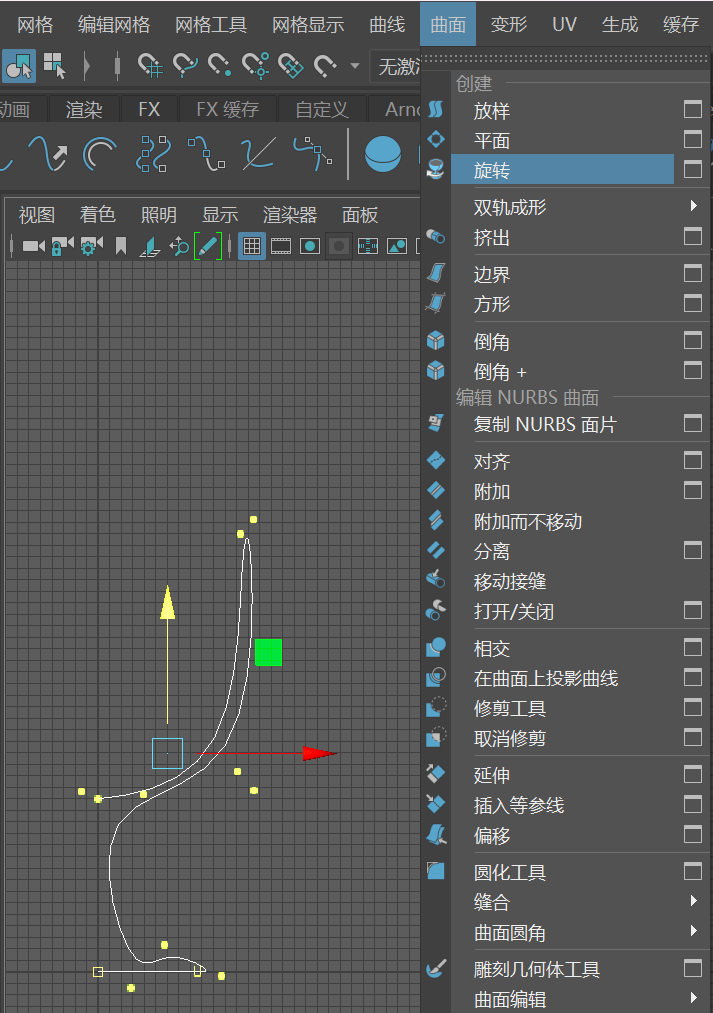The height and width of the screenshot is (1013, 713).
Task: Enable snap to curves magnet icon
Action: [185, 67]
